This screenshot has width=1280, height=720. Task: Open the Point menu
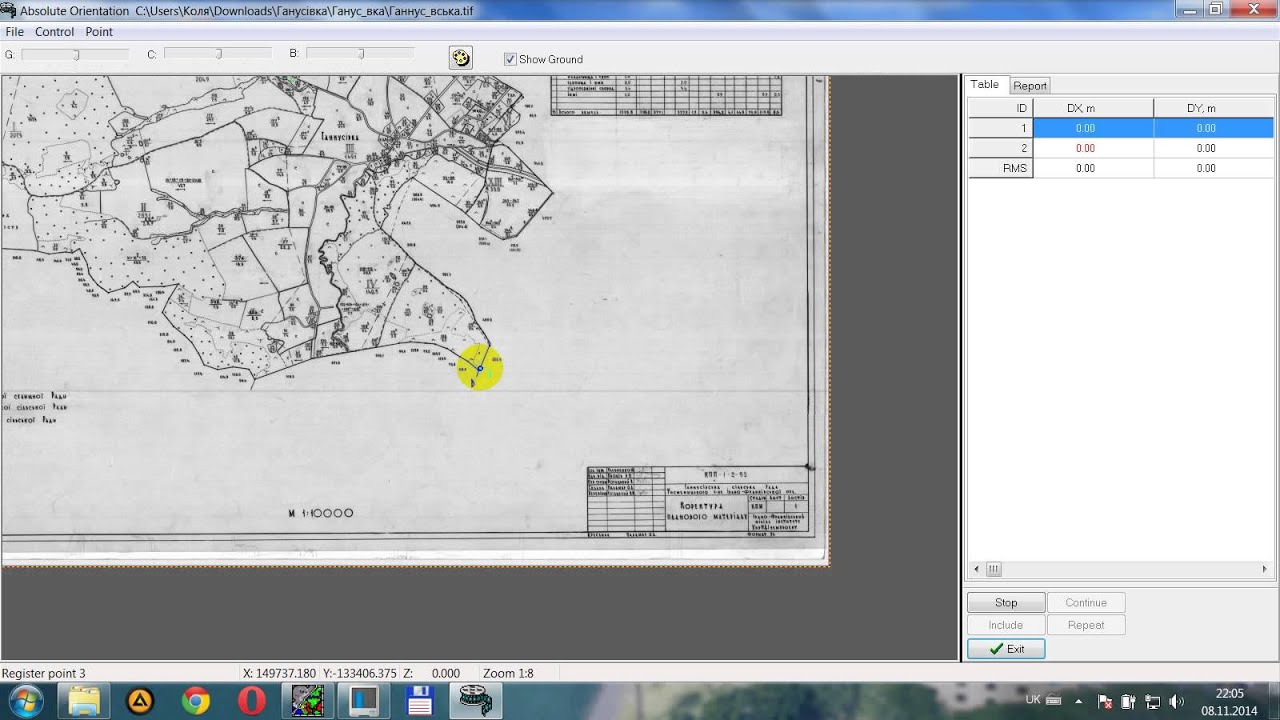(99, 32)
